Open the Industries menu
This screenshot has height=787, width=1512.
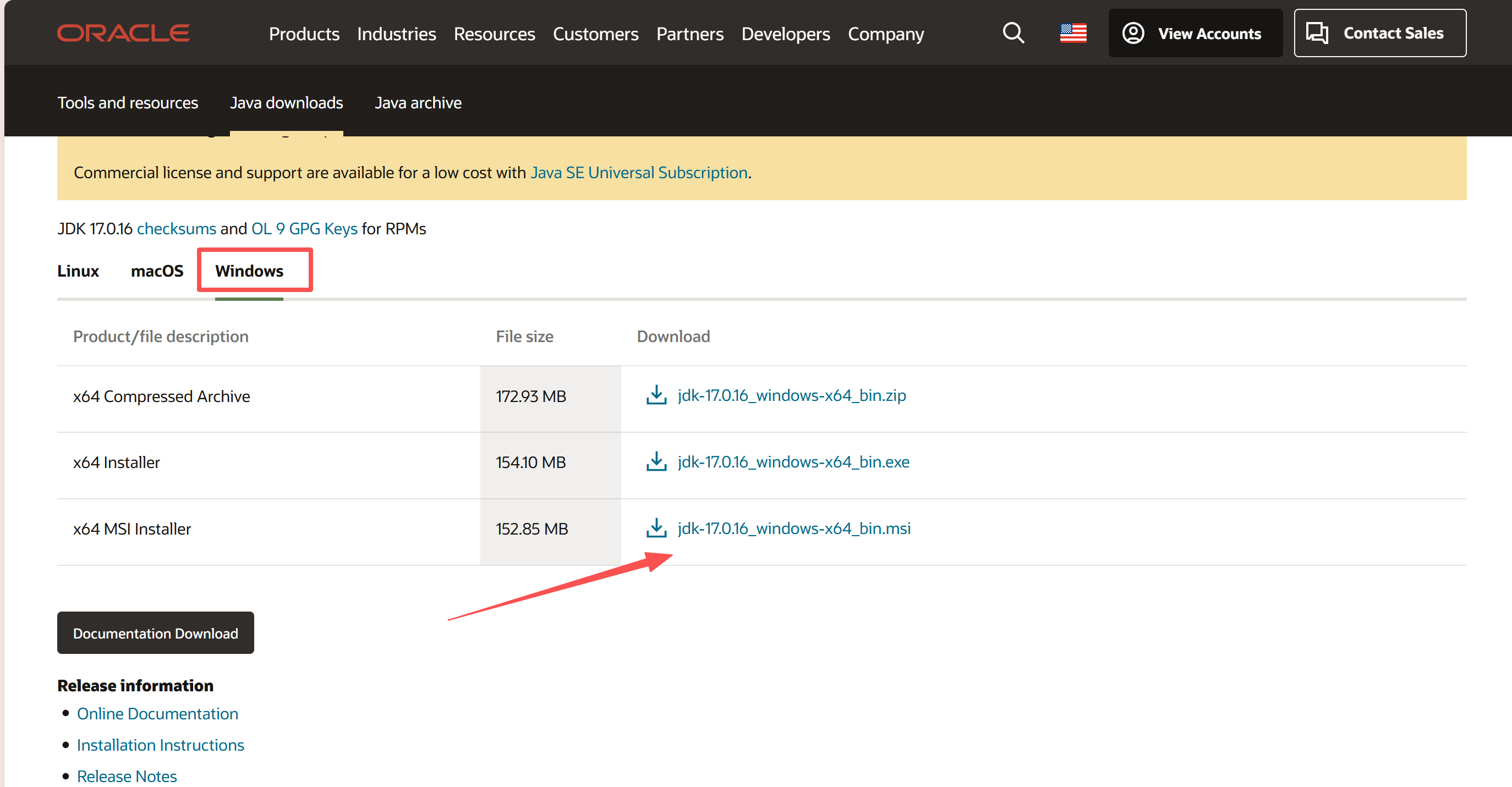coord(396,34)
